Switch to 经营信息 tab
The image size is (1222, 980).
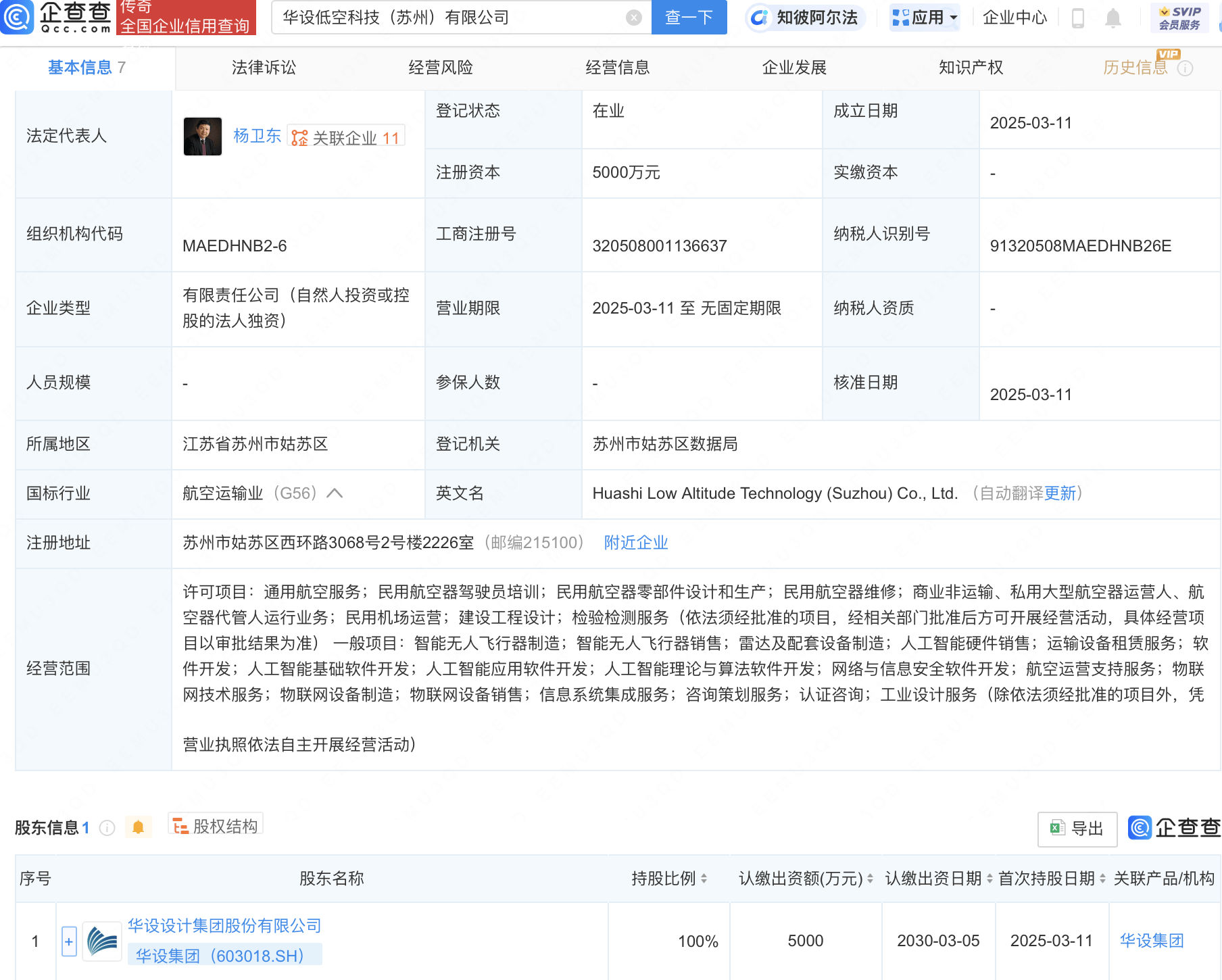(x=617, y=68)
